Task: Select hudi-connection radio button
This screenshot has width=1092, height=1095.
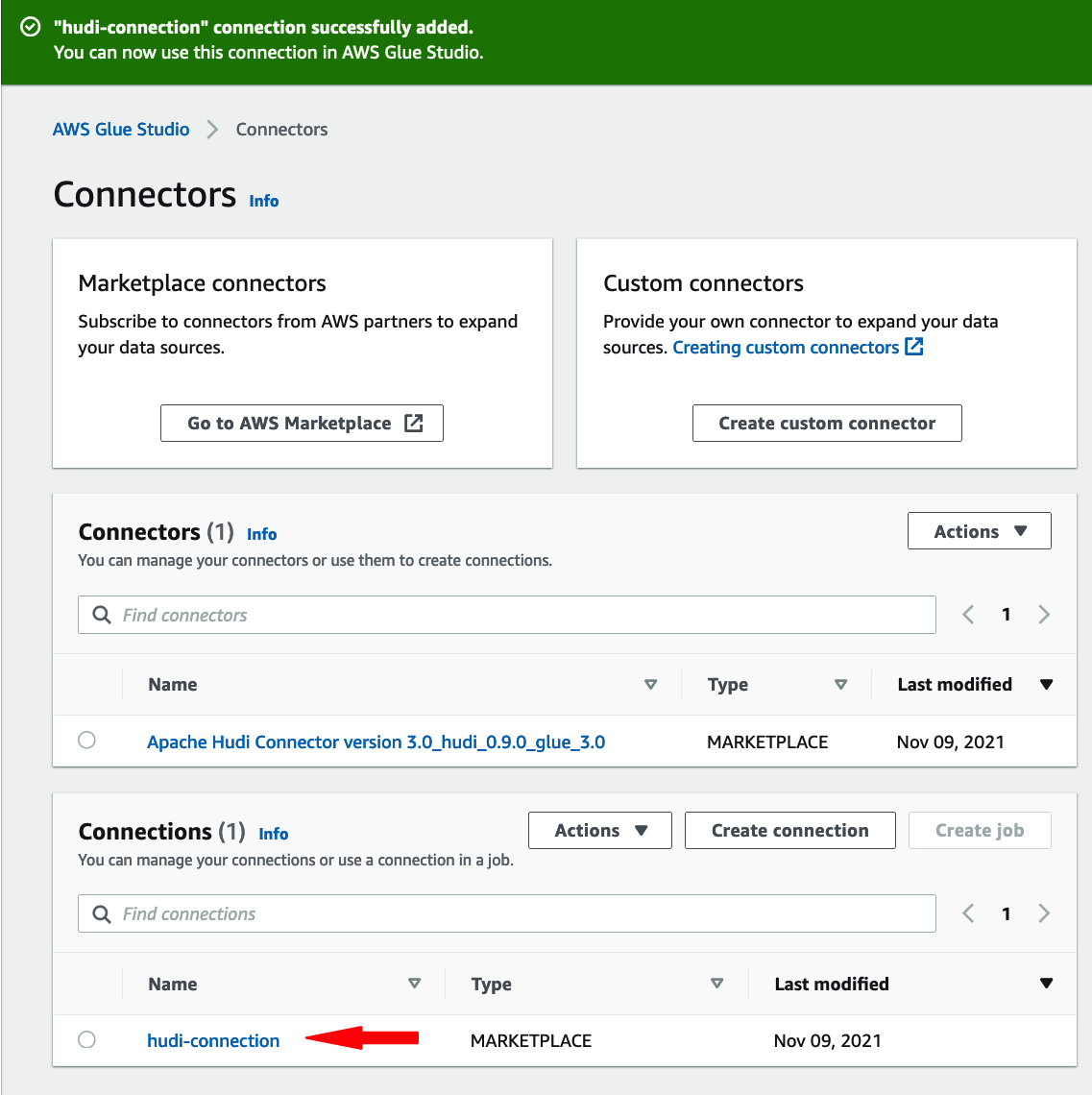Action: click(86, 1040)
